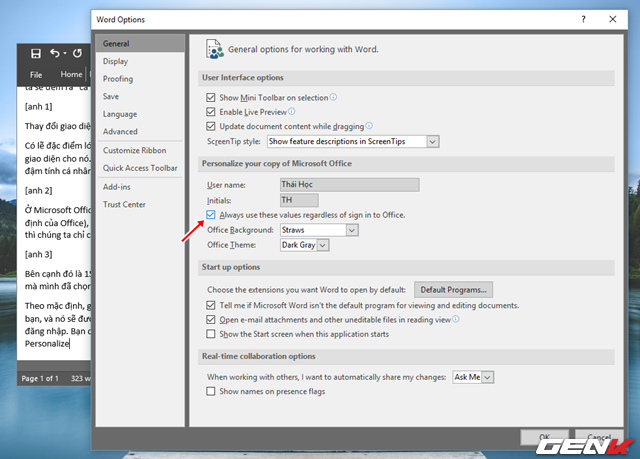Click the Default Programs button
This screenshot has height=459, width=640.
point(455,290)
